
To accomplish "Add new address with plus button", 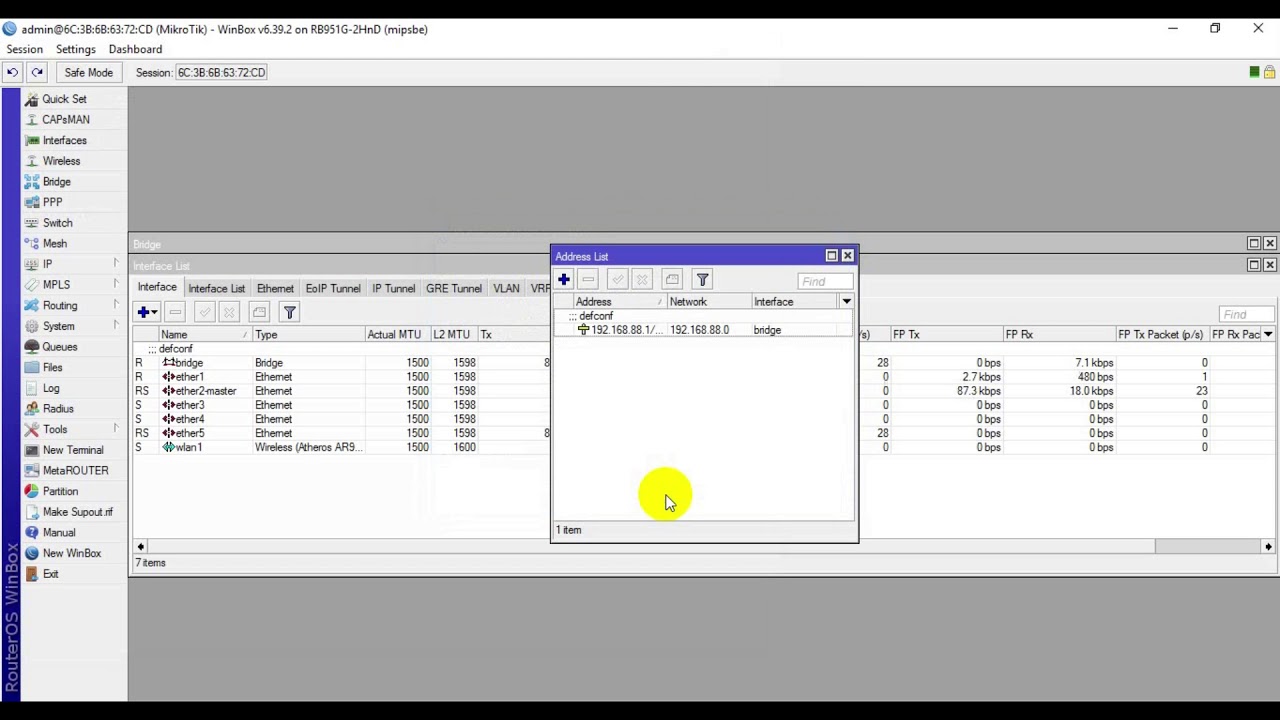I will (564, 280).
